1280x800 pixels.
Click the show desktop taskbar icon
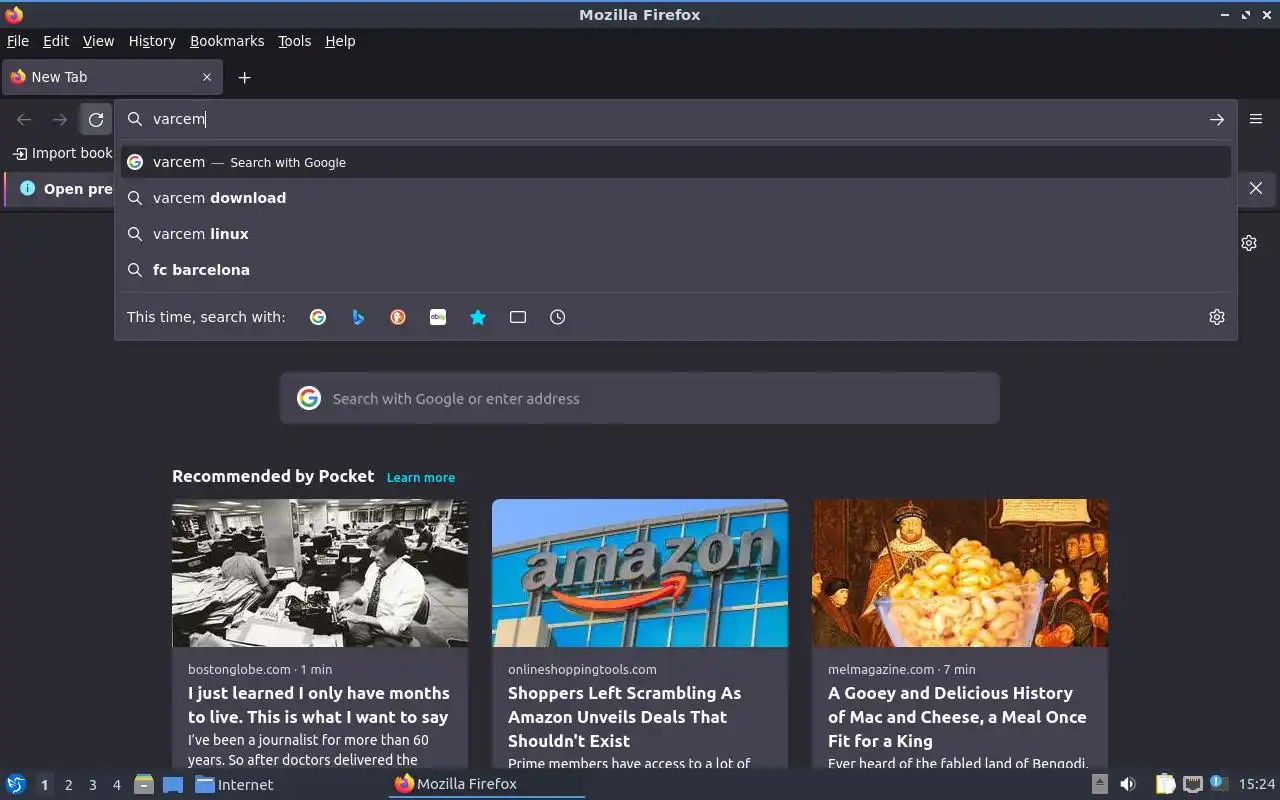[x=173, y=784]
